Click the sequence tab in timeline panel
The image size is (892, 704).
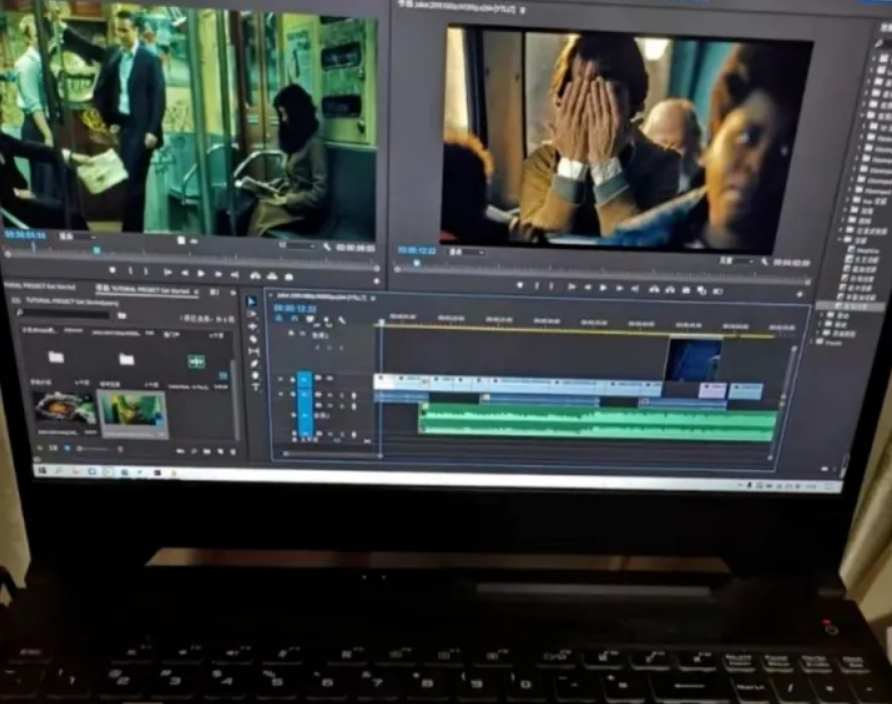(x=321, y=297)
